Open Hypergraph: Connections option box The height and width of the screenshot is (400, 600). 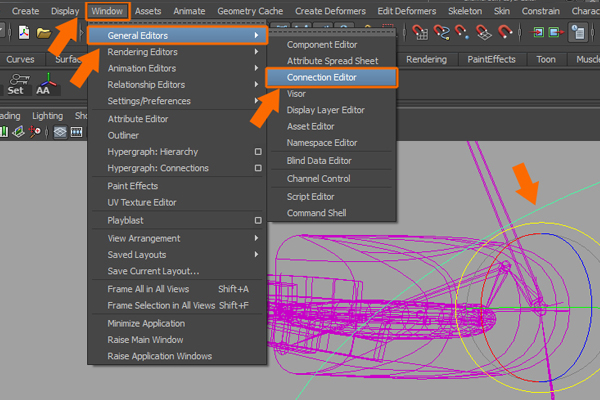point(258,168)
